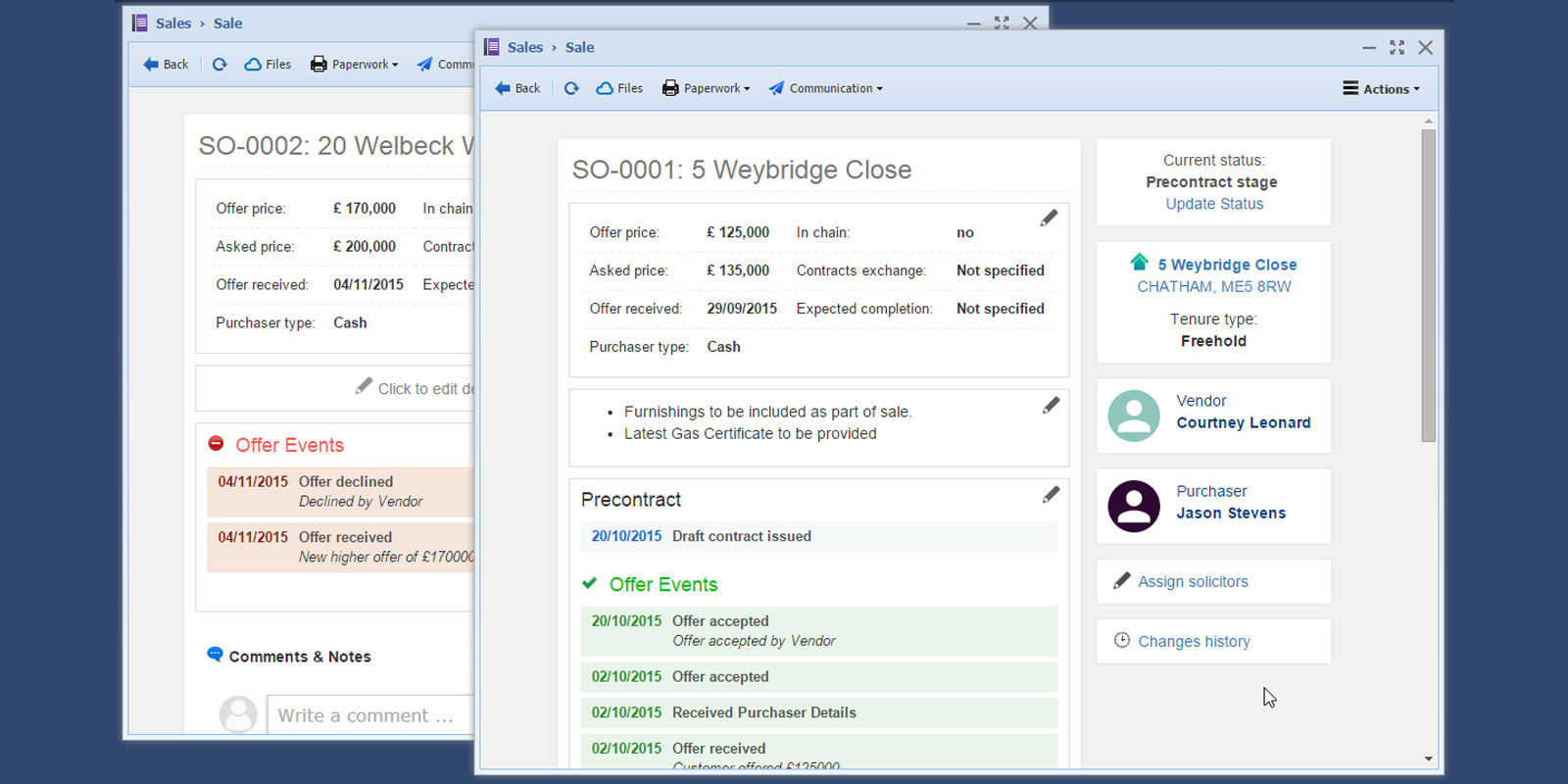Click vendor Courtney Leonard's avatar icon
This screenshot has width=1568, height=784.
point(1134,416)
